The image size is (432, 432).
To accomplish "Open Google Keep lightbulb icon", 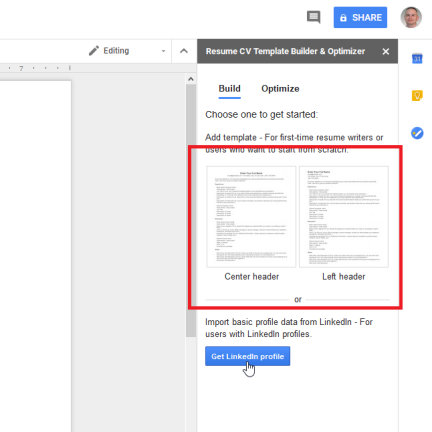I will [x=417, y=96].
